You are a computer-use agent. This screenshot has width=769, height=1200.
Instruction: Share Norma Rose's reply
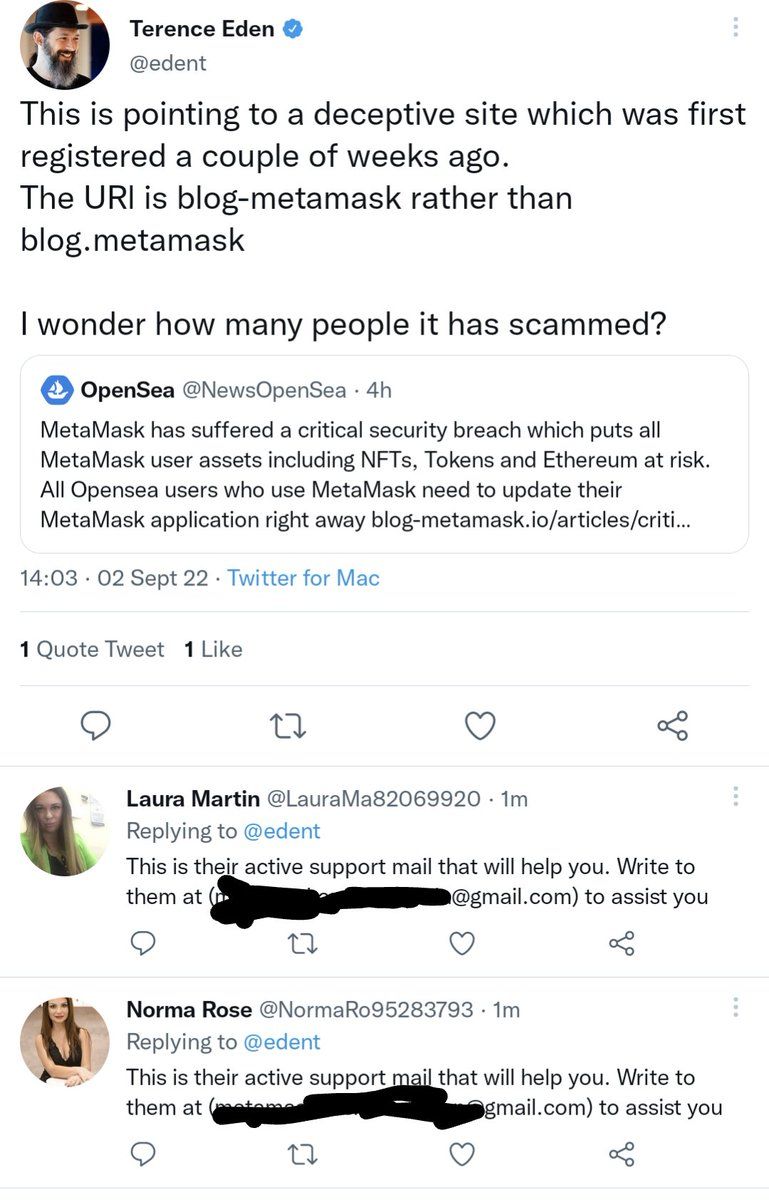(x=621, y=1155)
